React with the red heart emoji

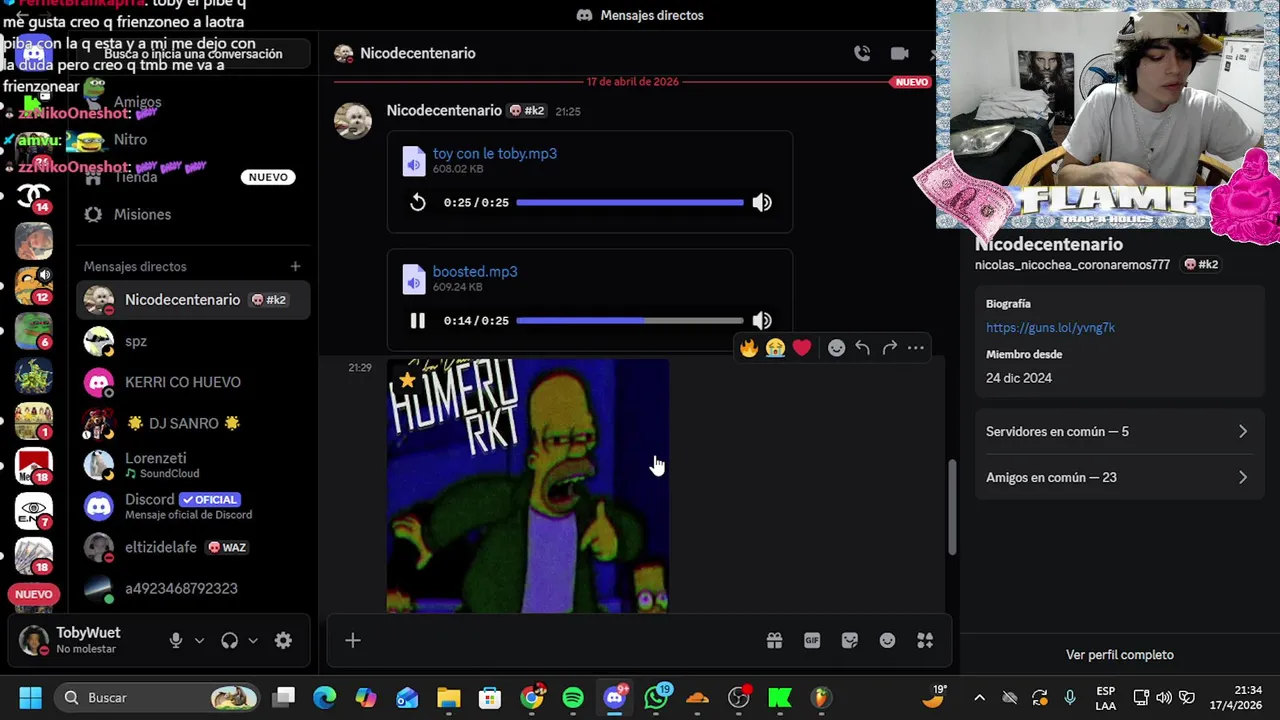(802, 348)
